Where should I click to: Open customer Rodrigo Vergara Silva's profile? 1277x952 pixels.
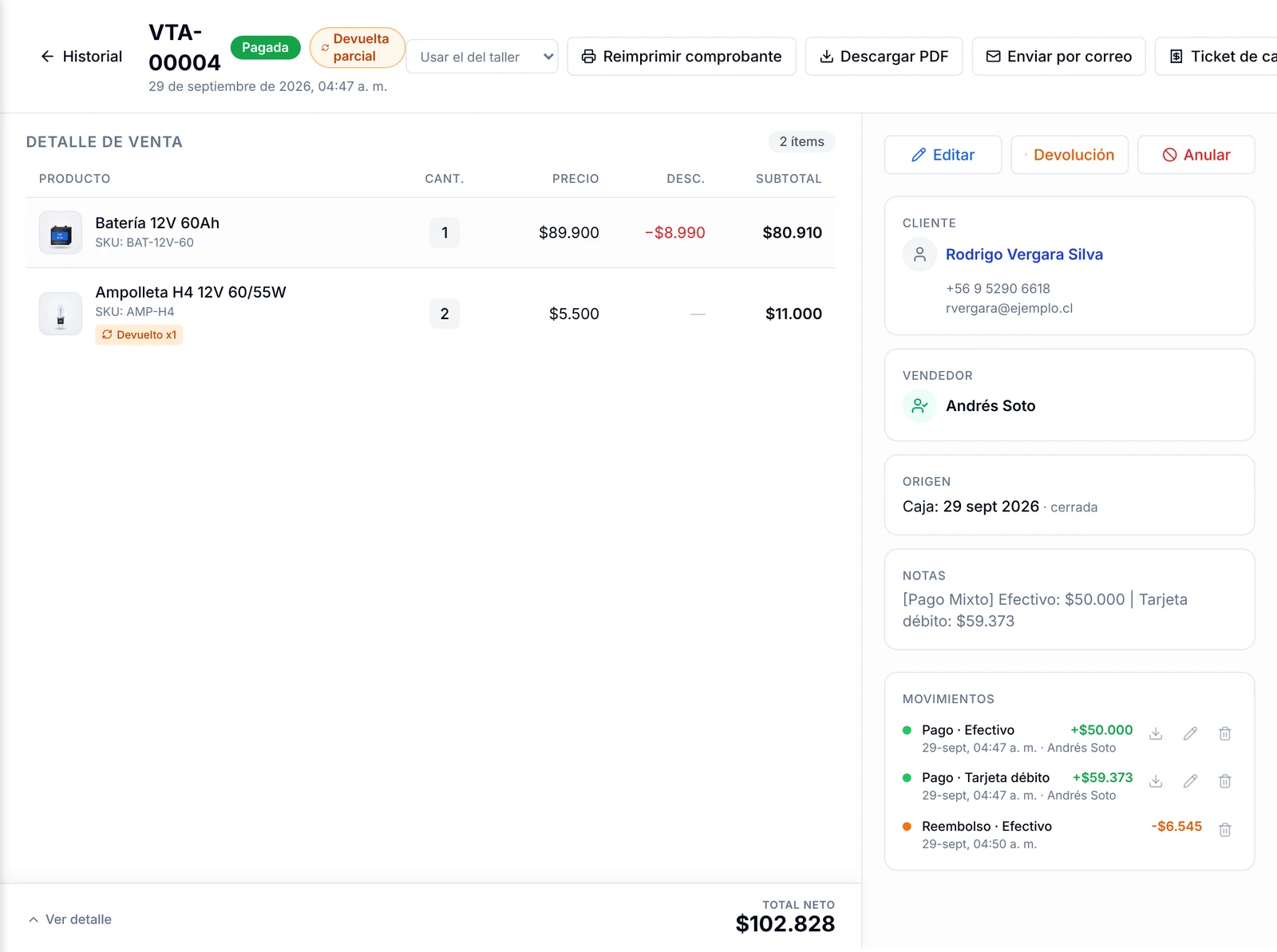1024,255
